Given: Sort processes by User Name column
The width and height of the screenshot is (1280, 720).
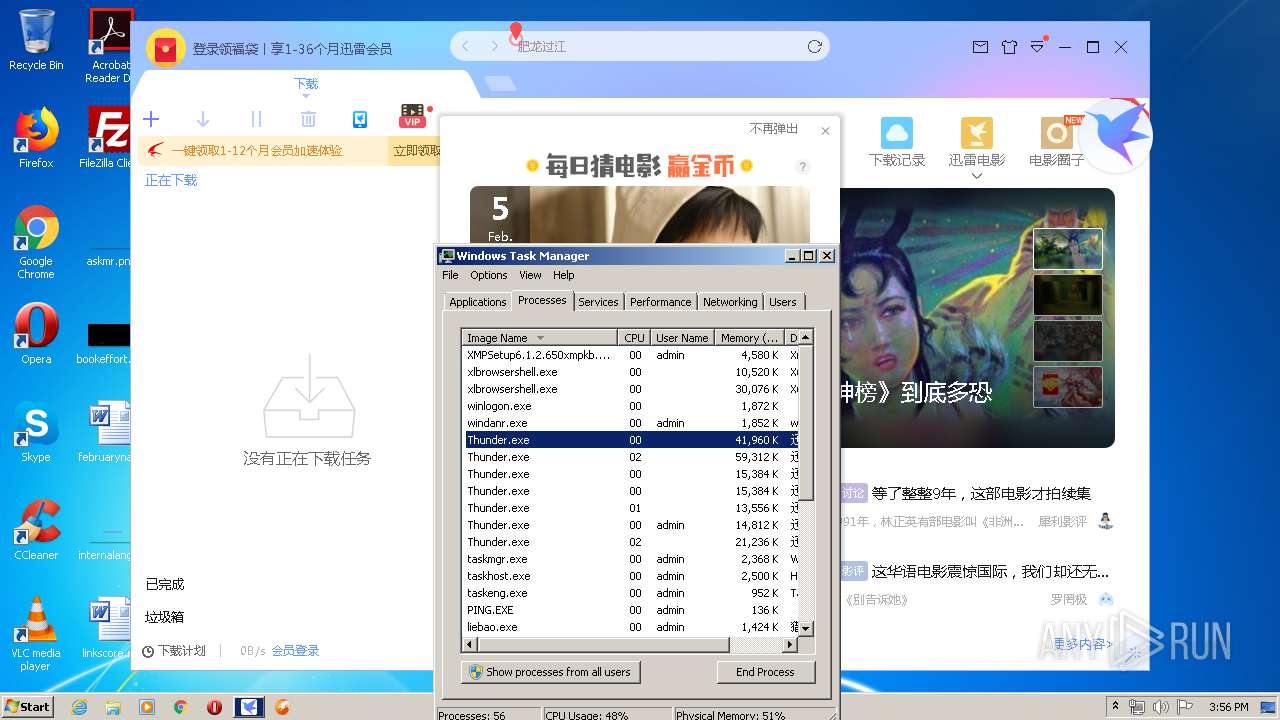Looking at the screenshot, I should pos(682,338).
